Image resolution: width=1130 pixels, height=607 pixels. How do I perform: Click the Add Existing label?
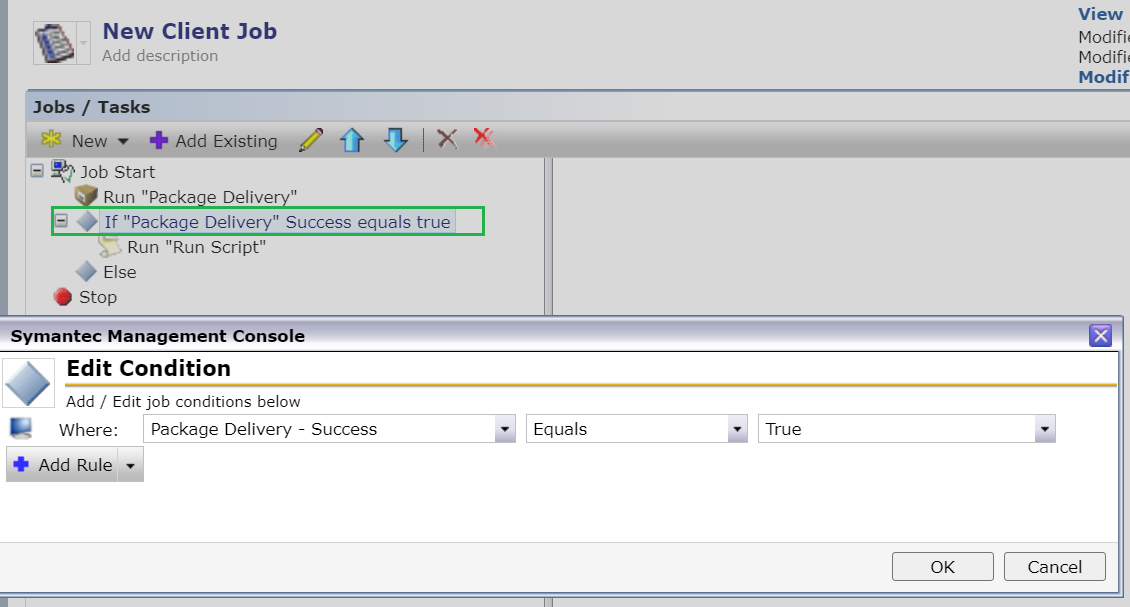(x=226, y=141)
